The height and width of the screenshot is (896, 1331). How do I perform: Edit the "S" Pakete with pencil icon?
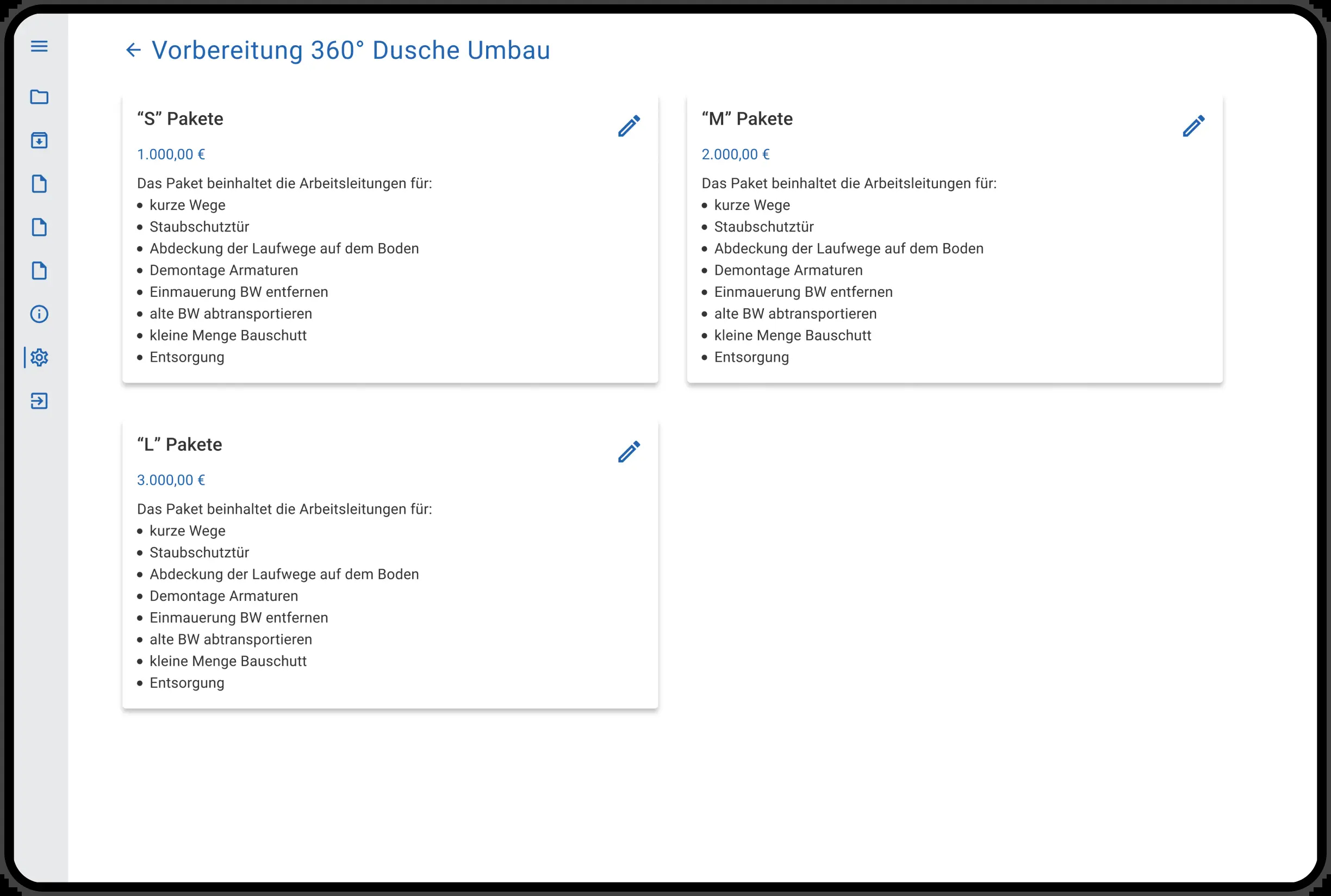tap(629, 126)
